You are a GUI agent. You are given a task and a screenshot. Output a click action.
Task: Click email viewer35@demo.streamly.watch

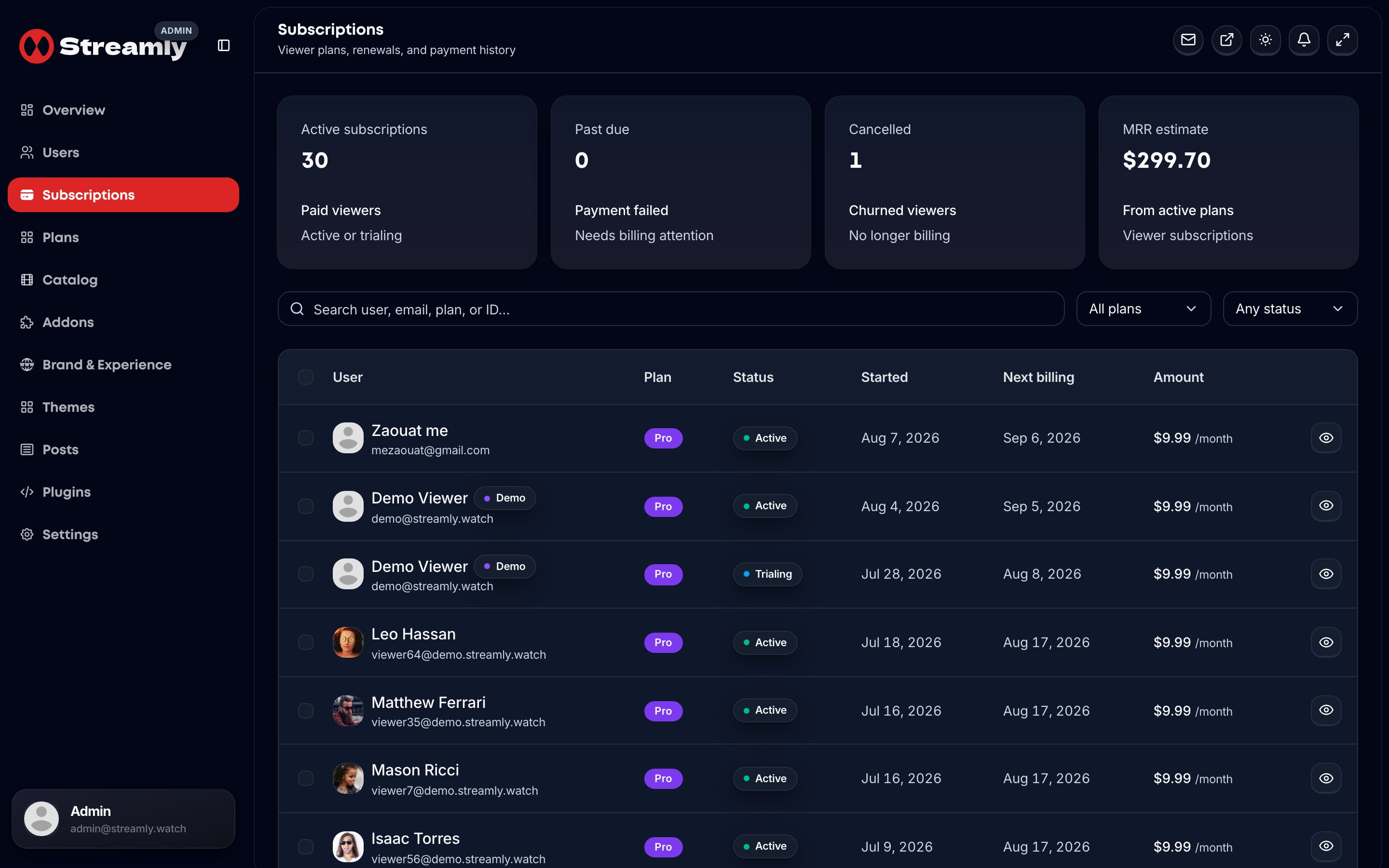pyautogui.click(x=458, y=722)
